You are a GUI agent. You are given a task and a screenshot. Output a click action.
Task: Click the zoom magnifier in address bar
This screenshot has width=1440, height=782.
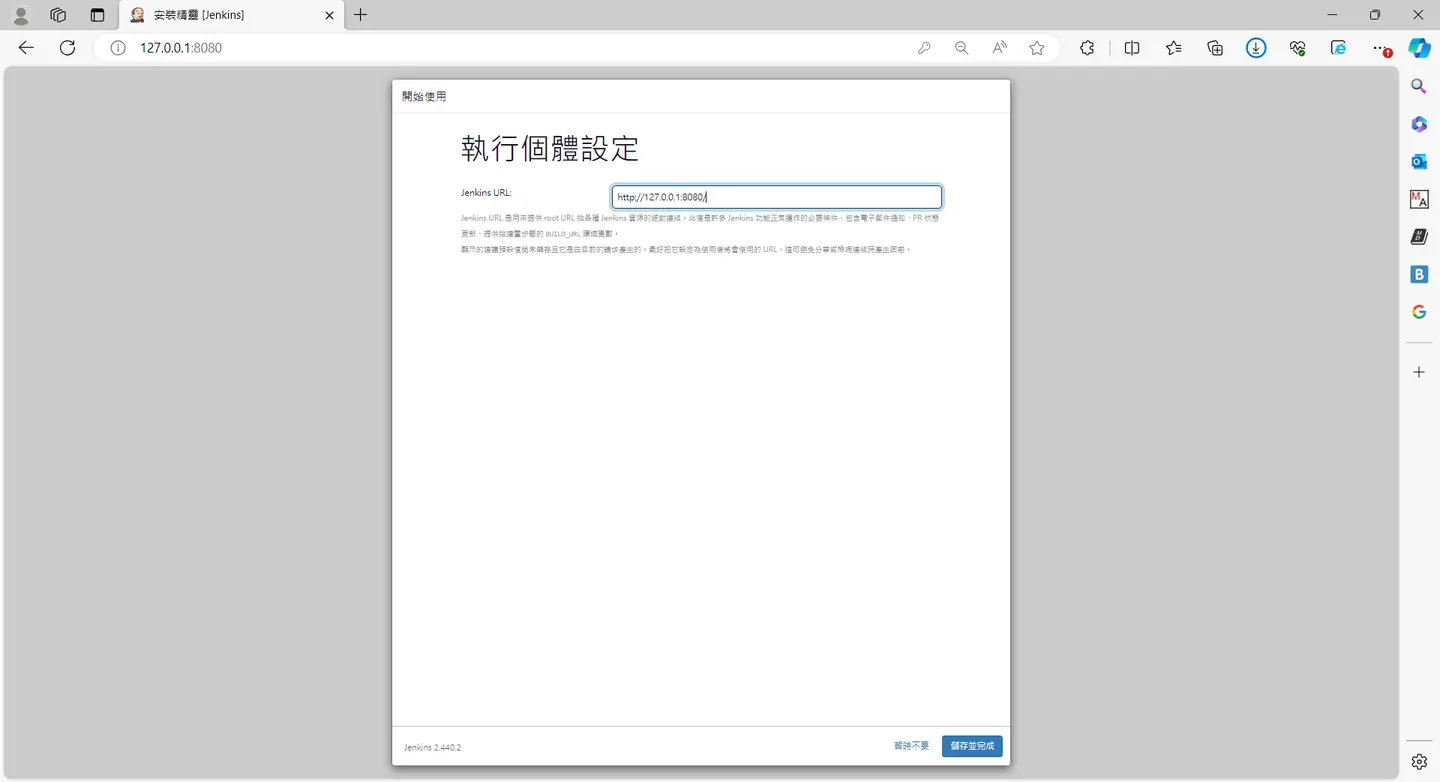(x=962, y=47)
